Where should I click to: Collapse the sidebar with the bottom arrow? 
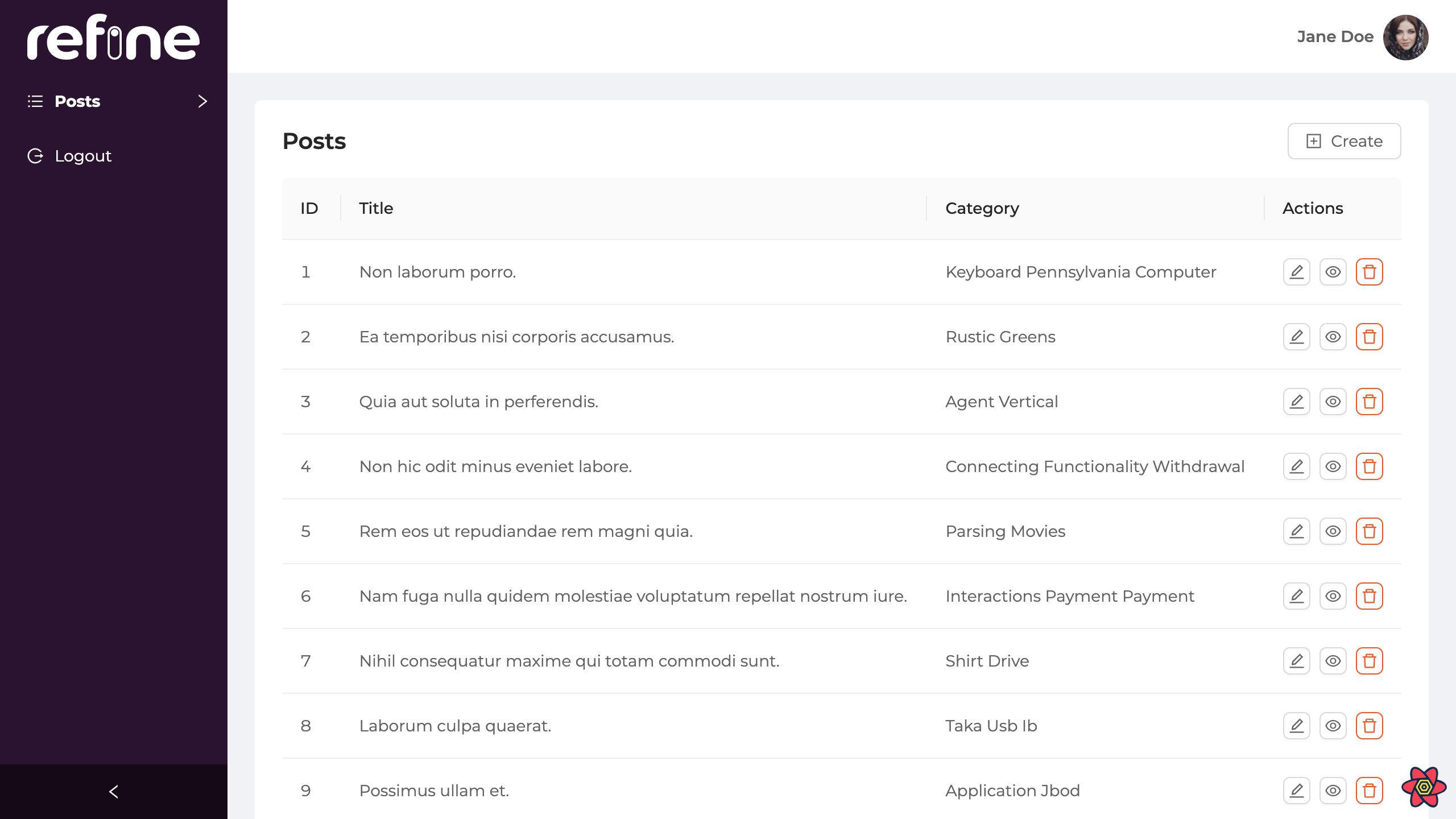113,791
